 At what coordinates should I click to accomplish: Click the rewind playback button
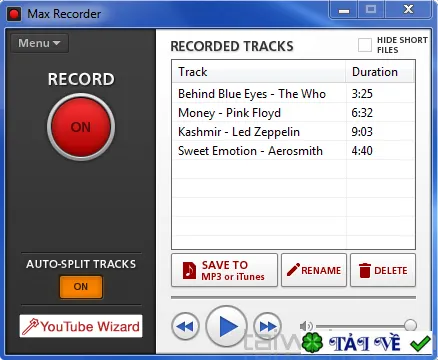(x=185, y=326)
